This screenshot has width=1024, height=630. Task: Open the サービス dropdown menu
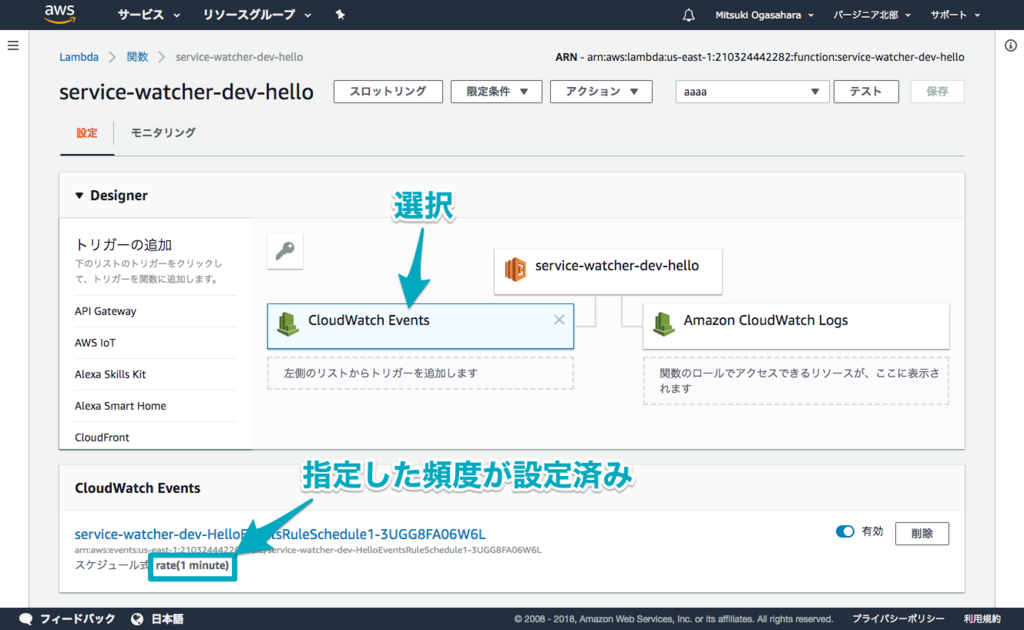[x=149, y=14]
